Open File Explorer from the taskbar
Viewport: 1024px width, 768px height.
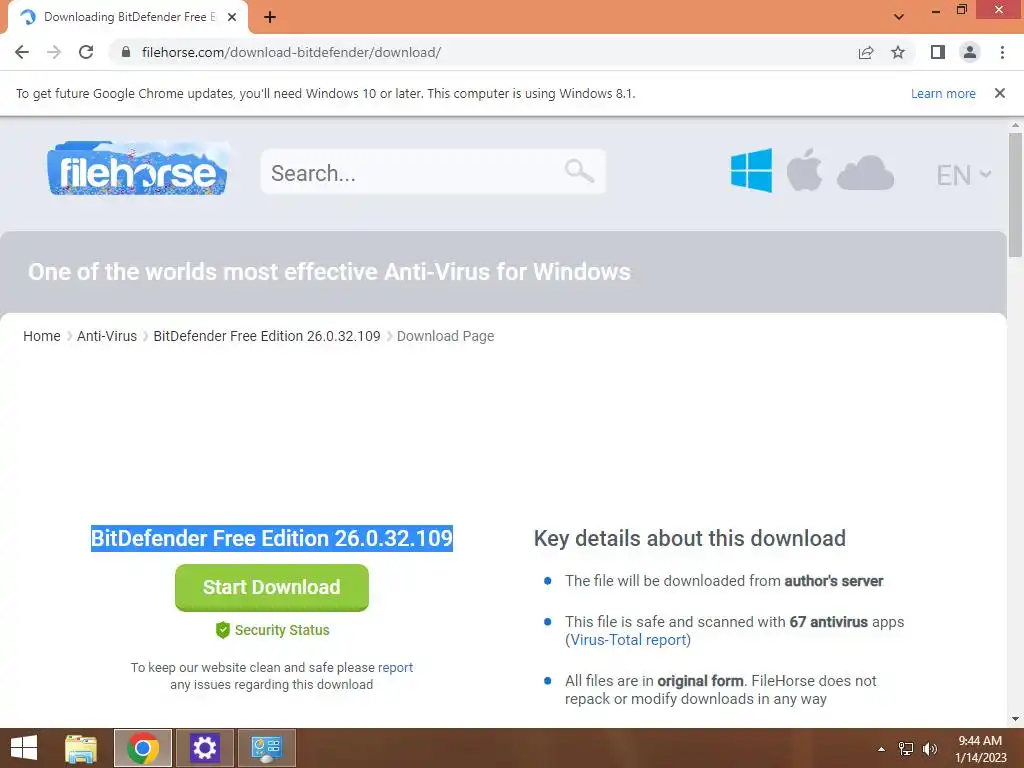pyautogui.click(x=81, y=748)
